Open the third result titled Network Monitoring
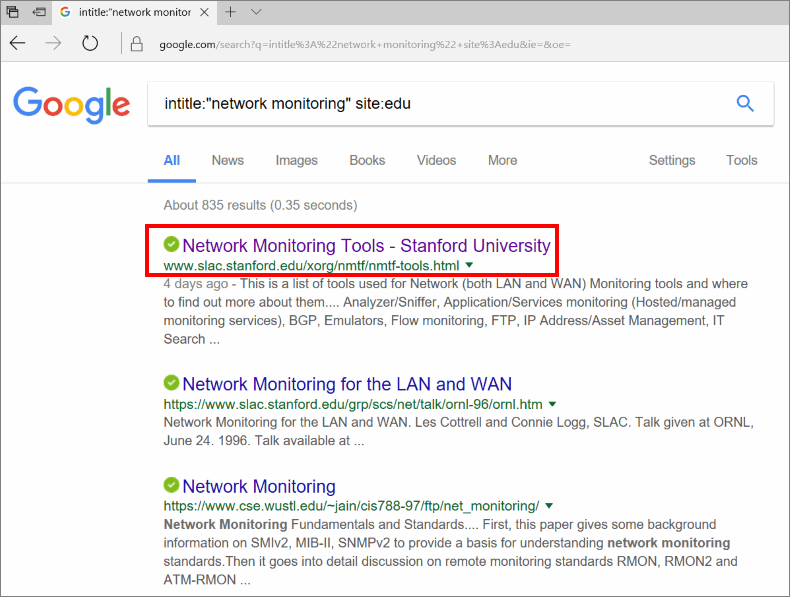The image size is (790, 597). pos(259,486)
